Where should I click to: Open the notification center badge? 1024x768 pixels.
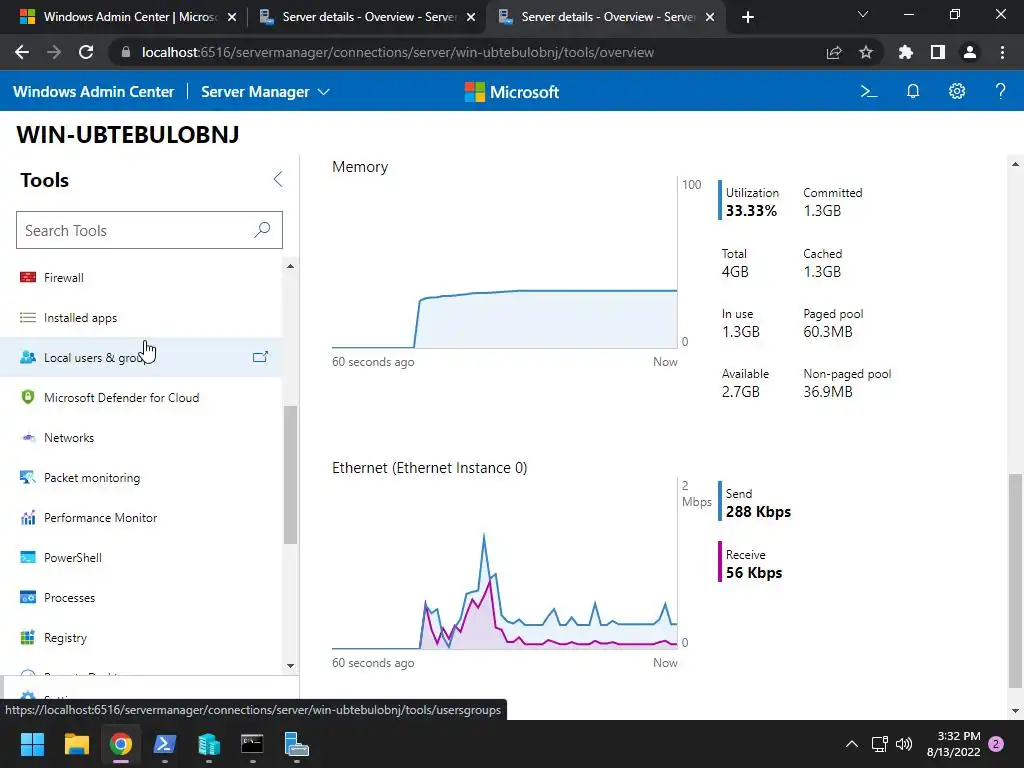click(x=996, y=744)
